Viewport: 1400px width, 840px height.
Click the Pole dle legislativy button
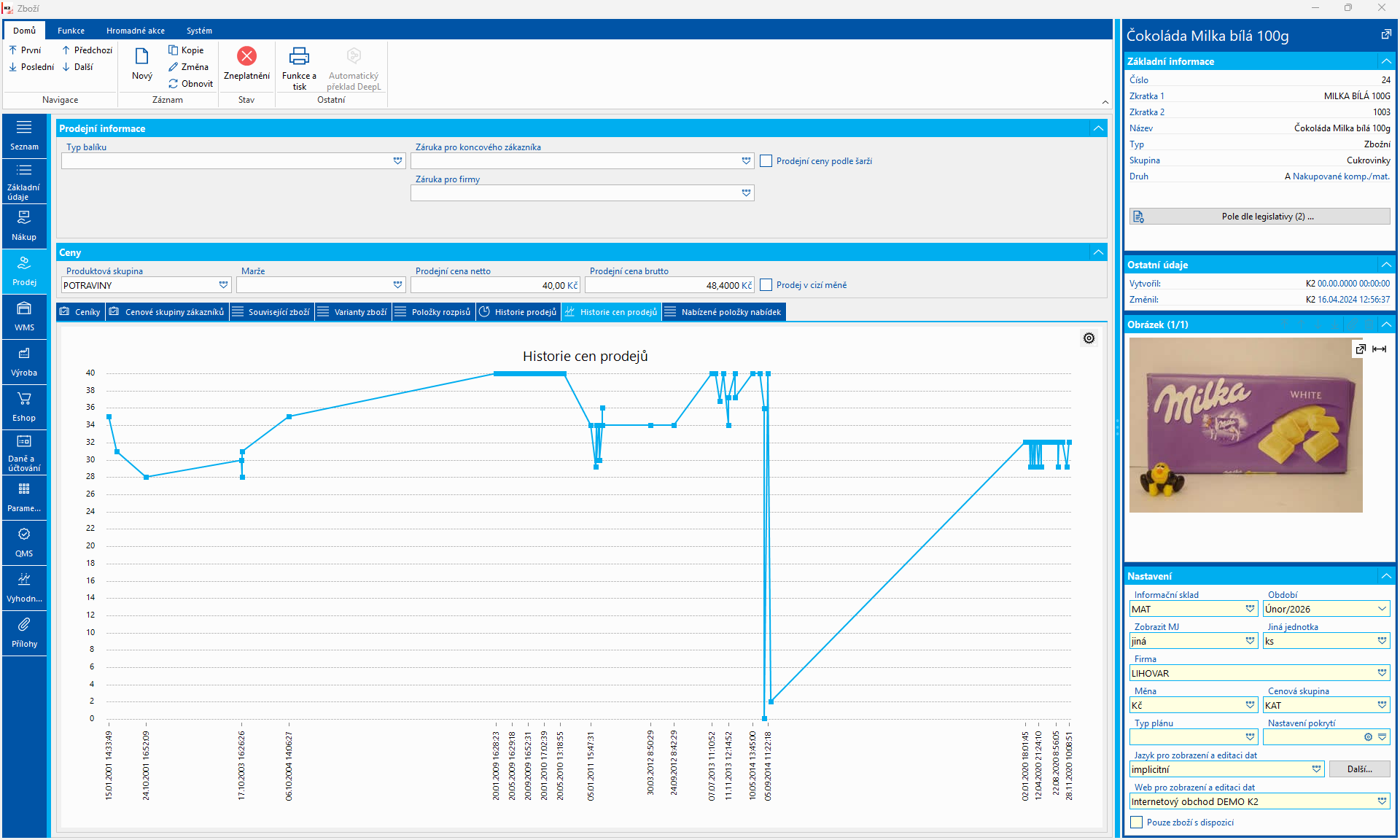pyautogui.click(x=1259, y=217)
